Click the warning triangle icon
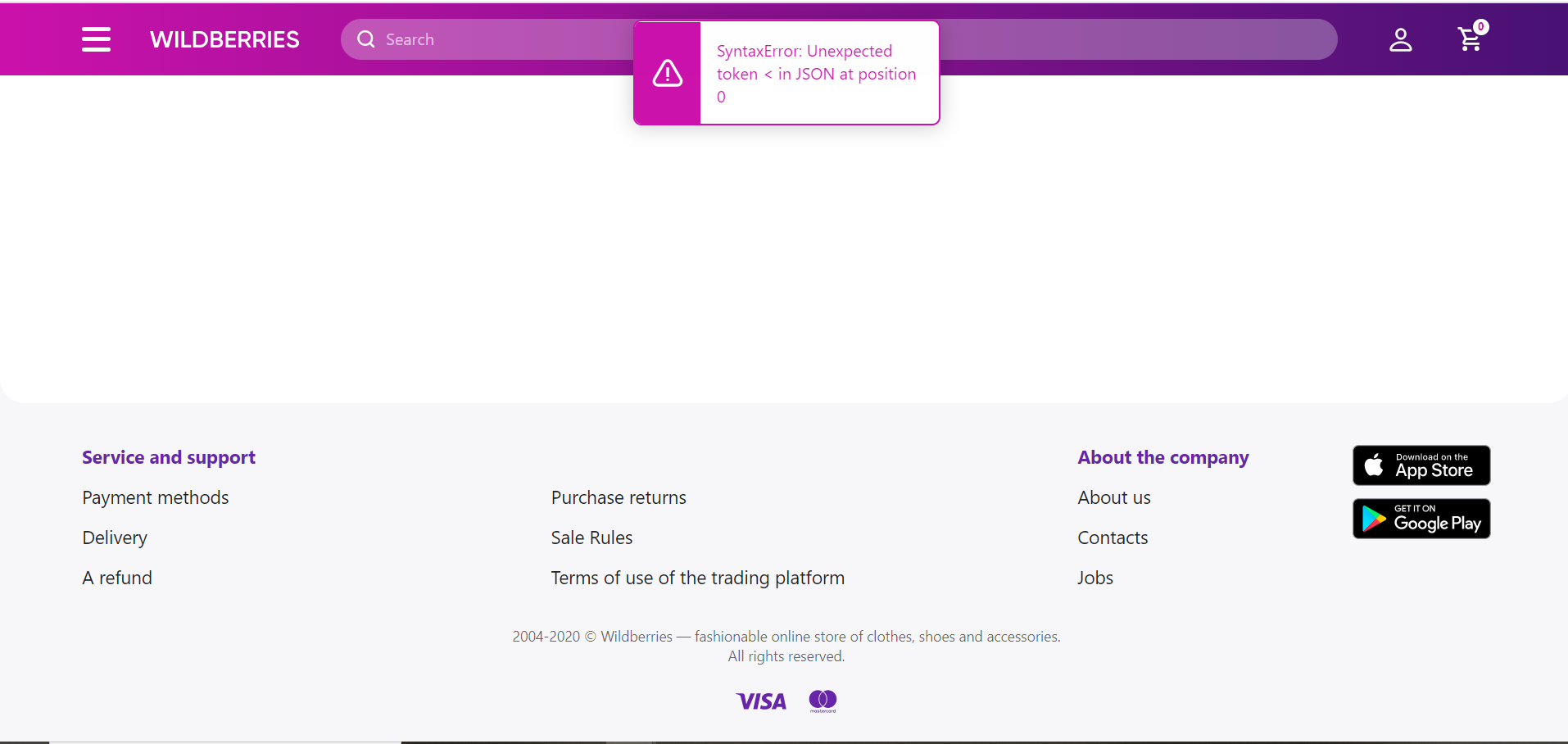The width and height of the screenshot is (1568, 744). pos(668,74)
